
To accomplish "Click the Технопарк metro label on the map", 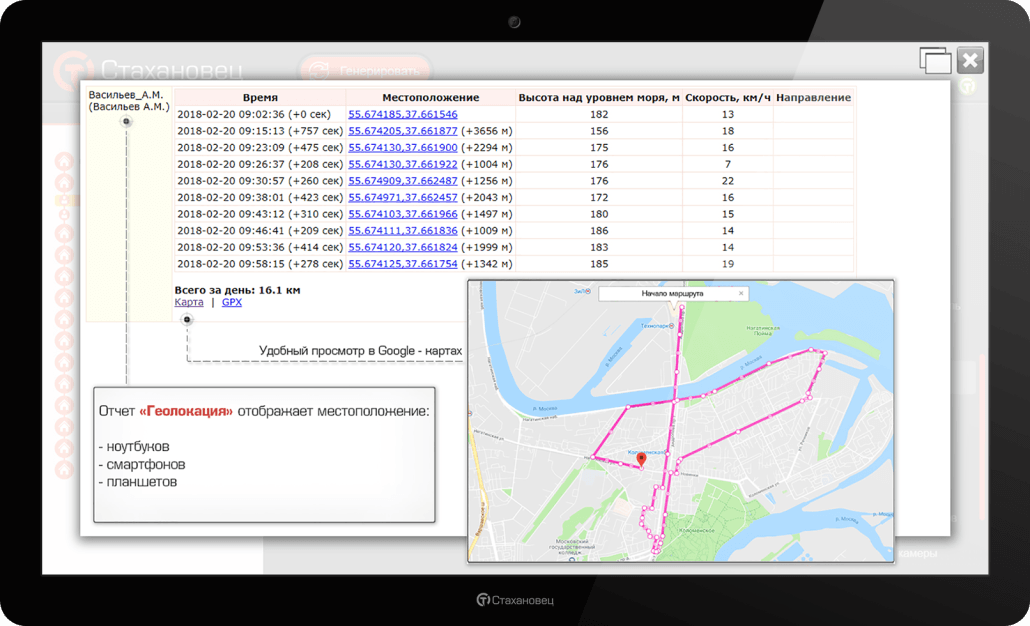I will [x=657, y=326].
